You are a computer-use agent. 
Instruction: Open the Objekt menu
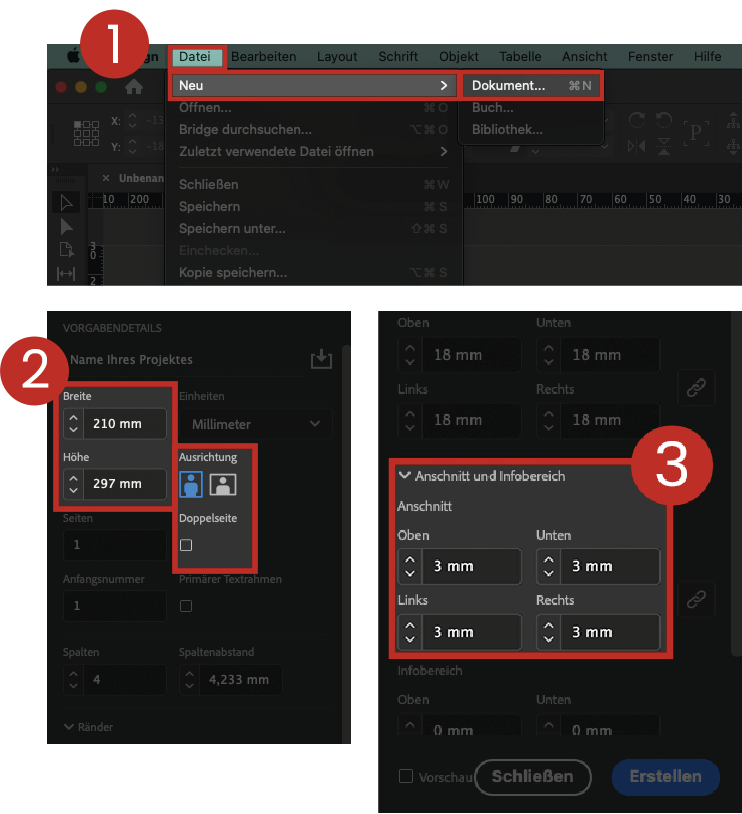pyautogui.click(x=458, y=56)
